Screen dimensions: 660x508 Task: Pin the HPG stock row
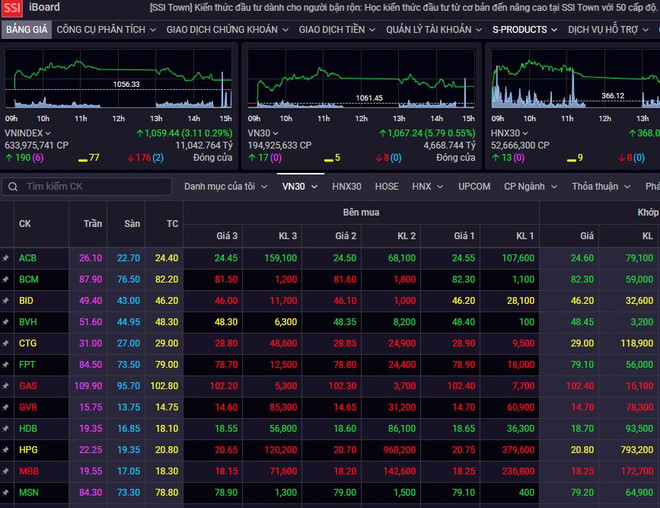[x=6, y=450]
